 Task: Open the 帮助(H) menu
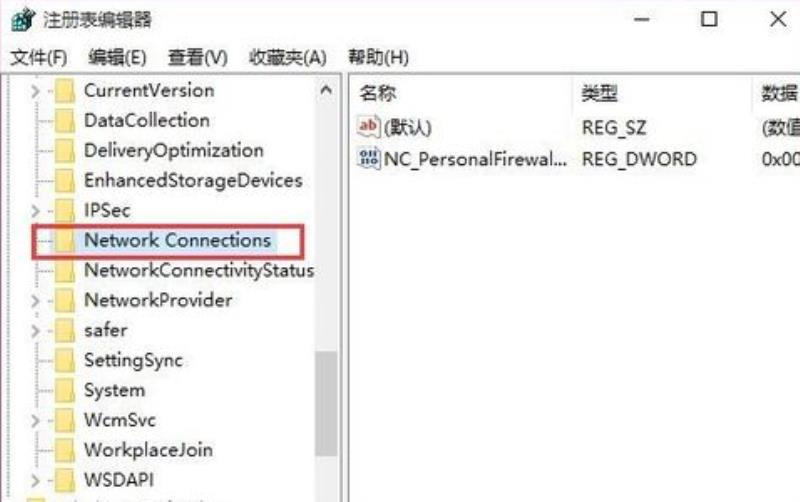click(x=378, y=57)
